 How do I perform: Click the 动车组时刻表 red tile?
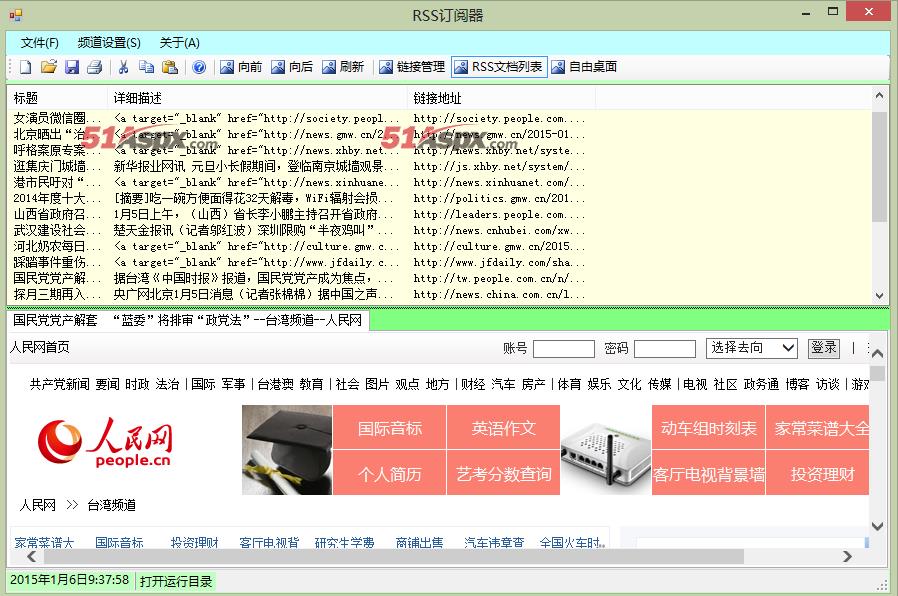(x=708, y=427)
